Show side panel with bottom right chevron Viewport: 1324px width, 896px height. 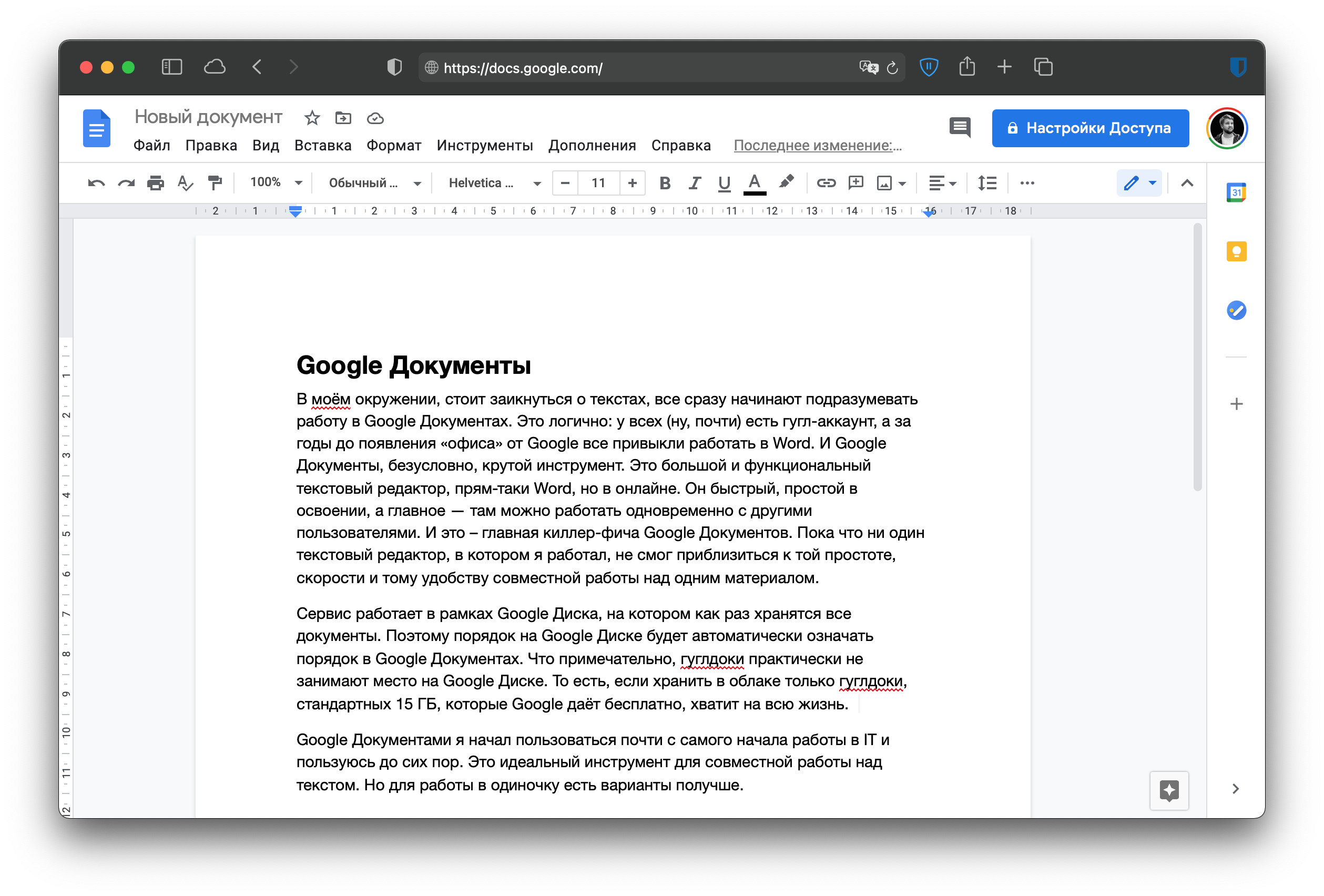(x=1235, y=789)
